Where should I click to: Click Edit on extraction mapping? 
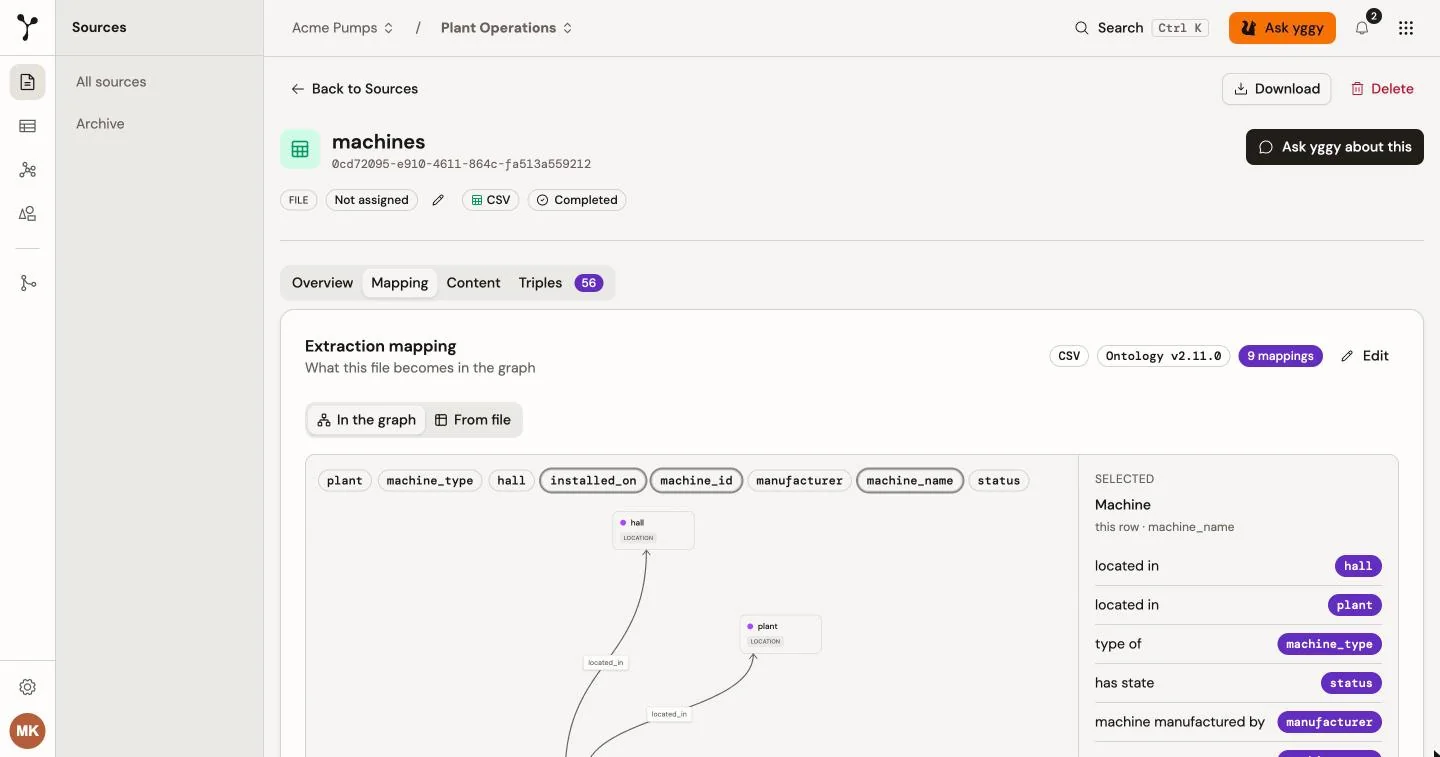coord(1365,356)
